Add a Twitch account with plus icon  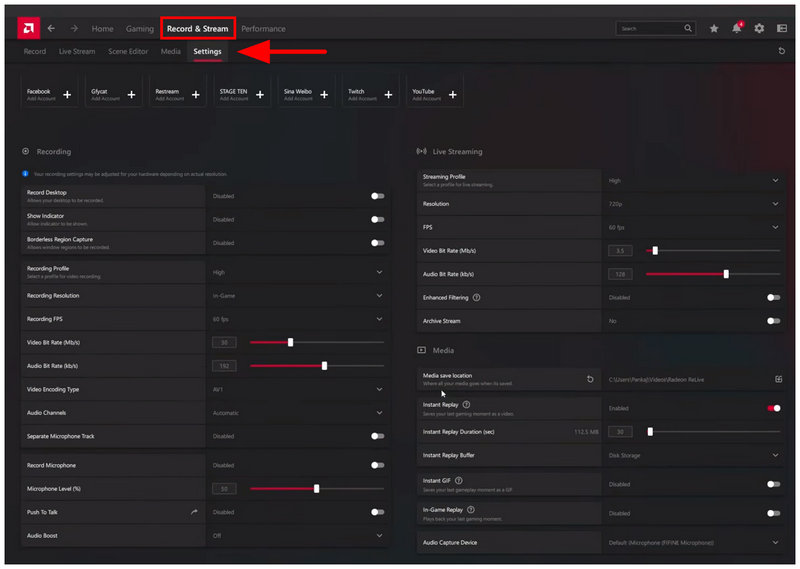coord(388,94)
